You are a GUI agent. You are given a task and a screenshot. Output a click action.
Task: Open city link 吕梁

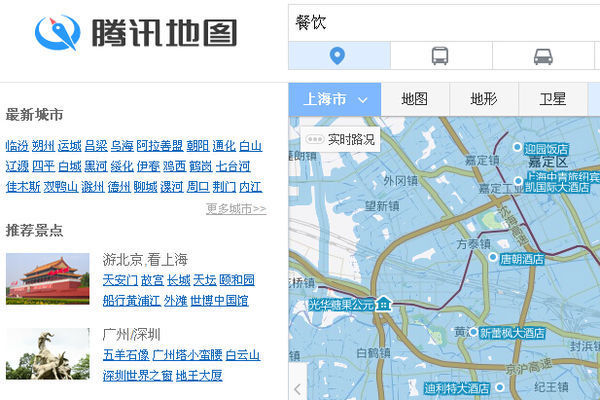[96, 146]
